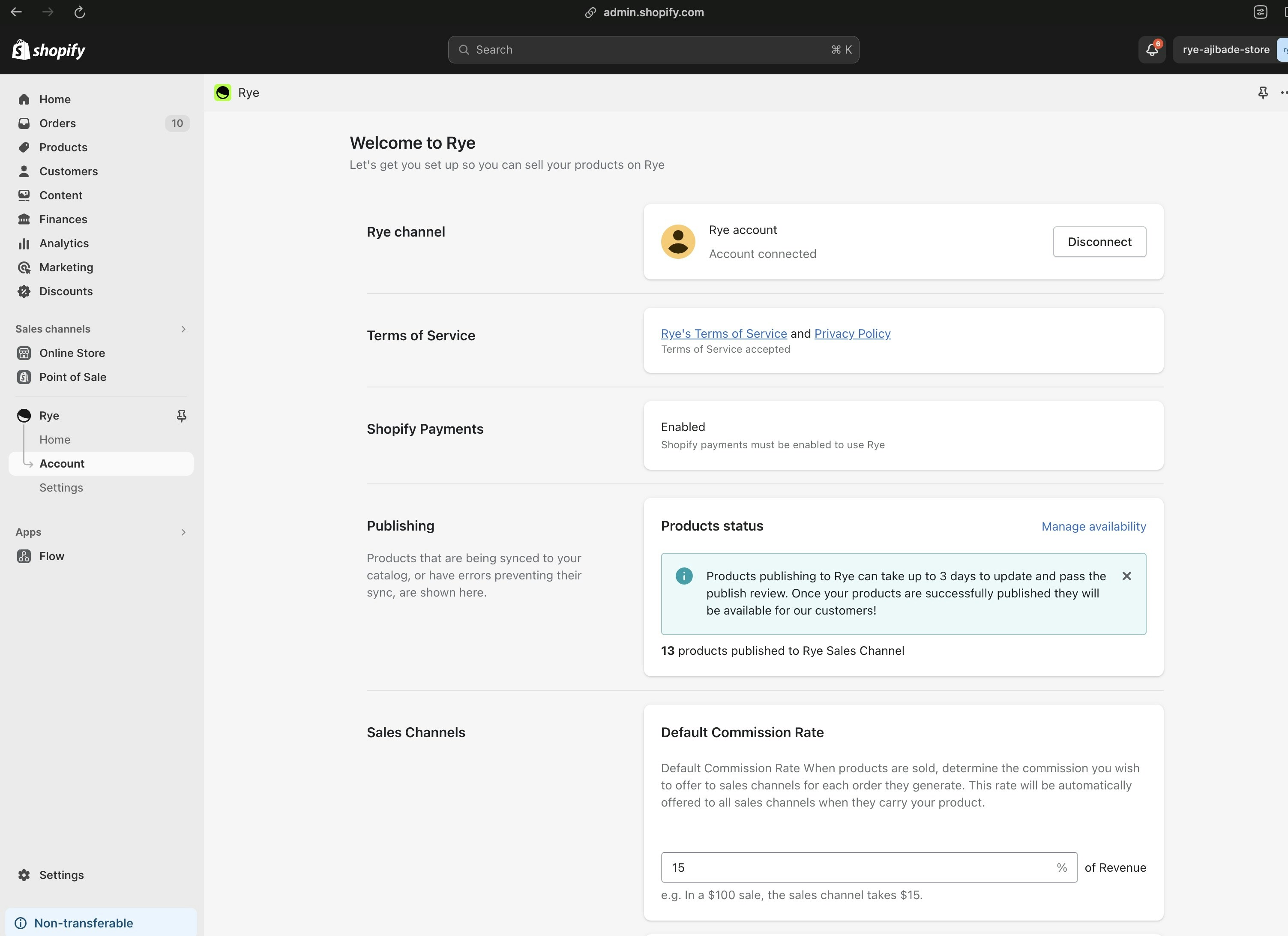Click the browser toolbar icon at top right
Screen dimensions: 1288x936
[x=1260, y=12]
